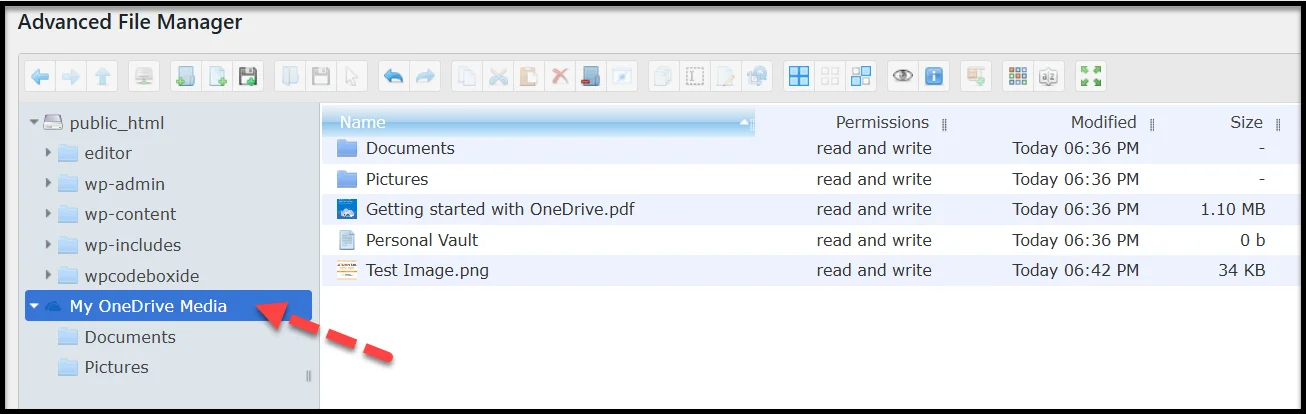Image resolution: width=1306 pixels, height=414 pixels.
Task: Sort by the Size column header
Action: tap(1246, 123)
